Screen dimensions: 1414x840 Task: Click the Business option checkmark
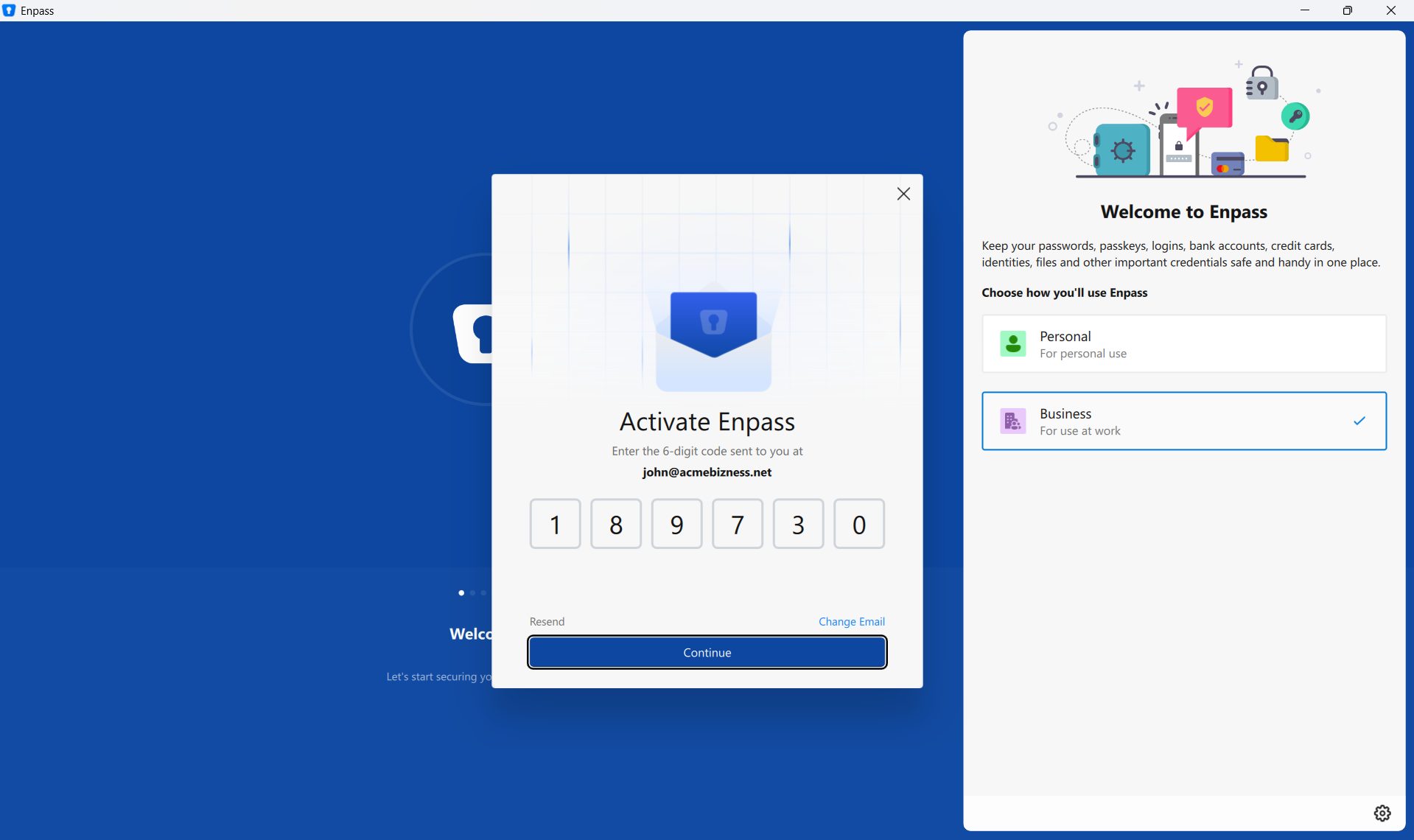(x=1359, y=421)
